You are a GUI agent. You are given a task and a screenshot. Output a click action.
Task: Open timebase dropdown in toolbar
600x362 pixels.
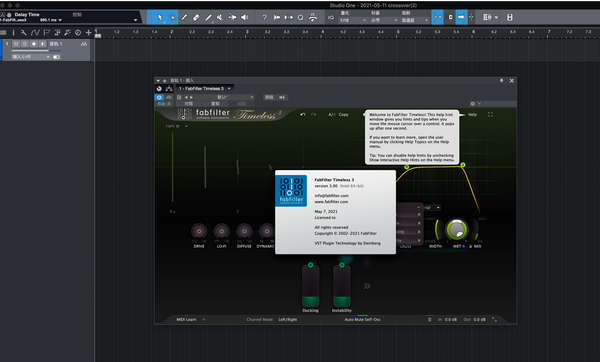(x=384, y=20)
